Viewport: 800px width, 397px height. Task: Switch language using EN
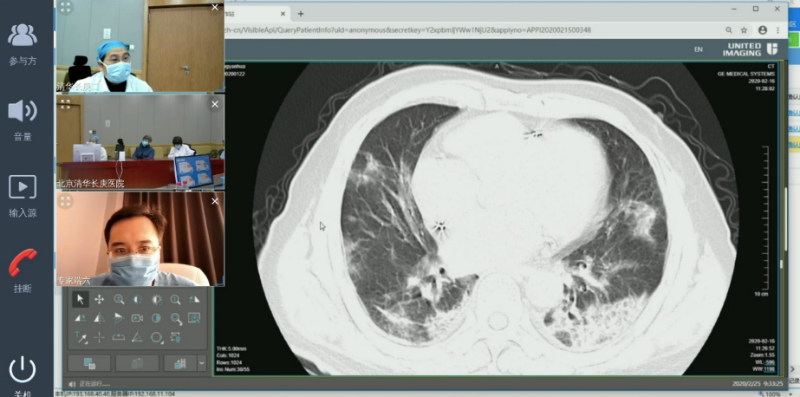coord(698,49)
